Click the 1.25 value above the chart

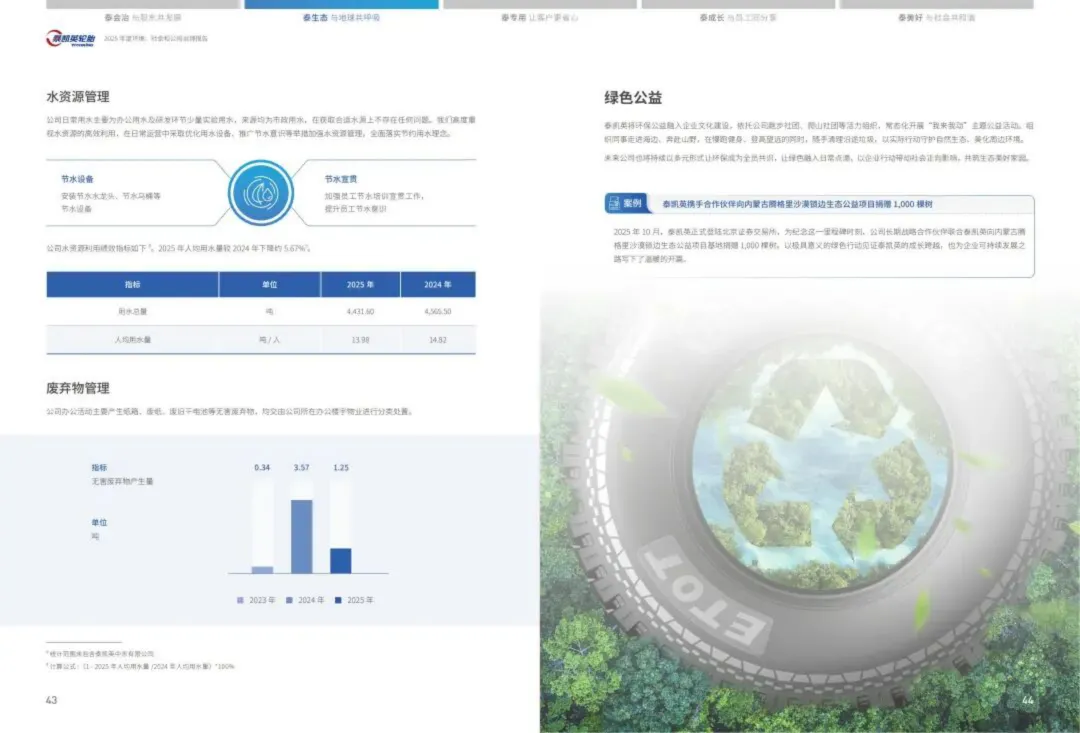tap(341, 468)
